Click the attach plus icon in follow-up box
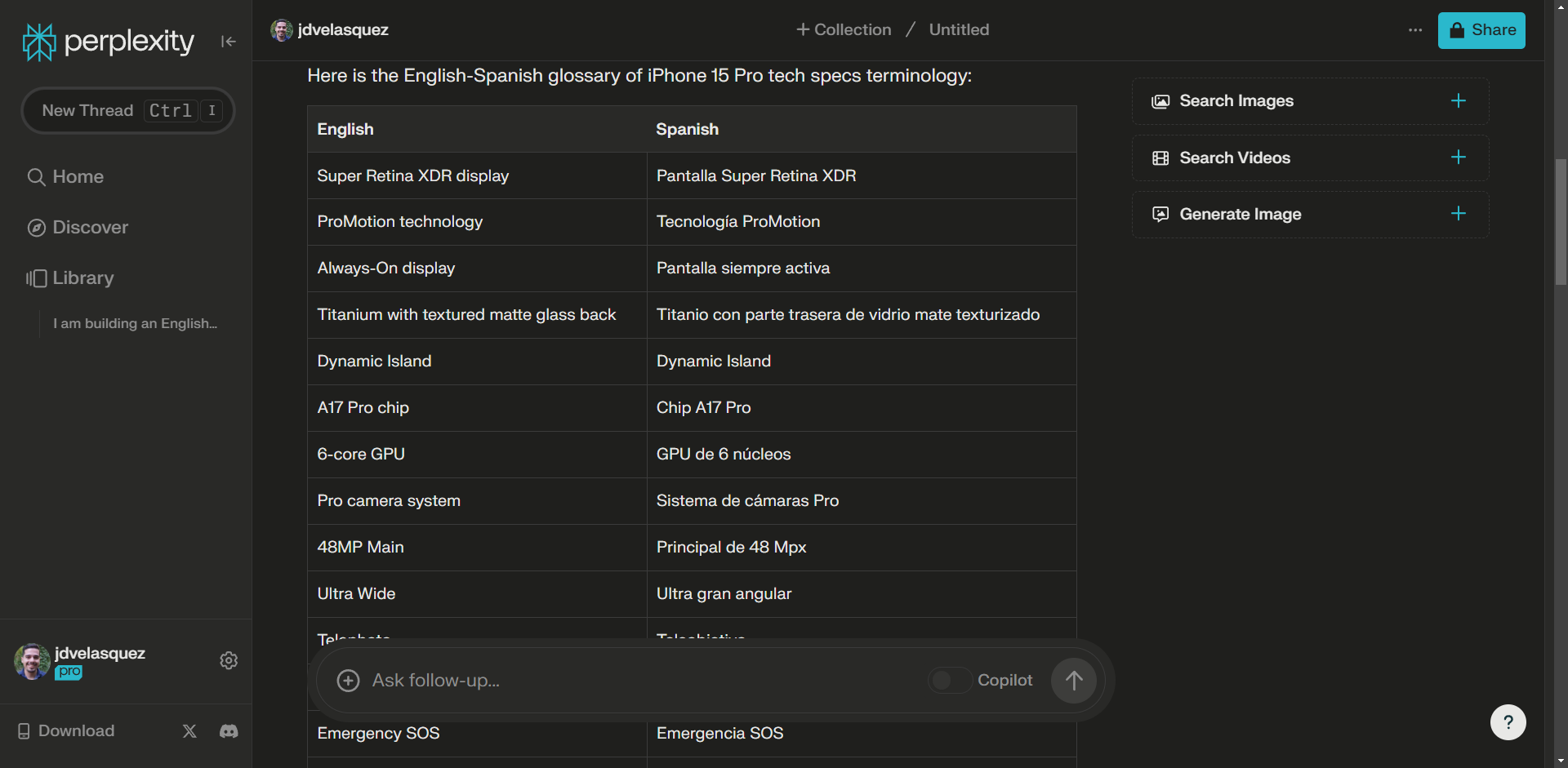This screenshot has height=768, width=1568. click(x=348, y=681)
